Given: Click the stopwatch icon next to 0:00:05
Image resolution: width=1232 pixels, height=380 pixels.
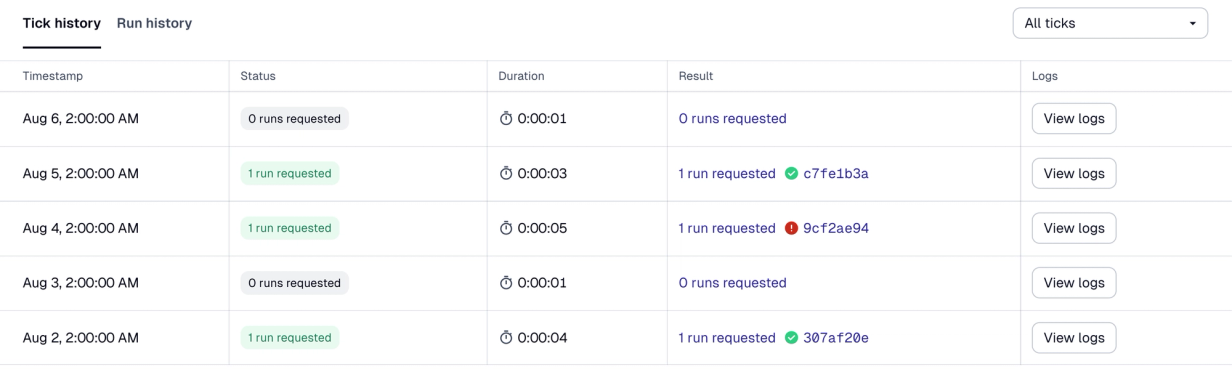Looking at the screenshot, I should (506, 228).
